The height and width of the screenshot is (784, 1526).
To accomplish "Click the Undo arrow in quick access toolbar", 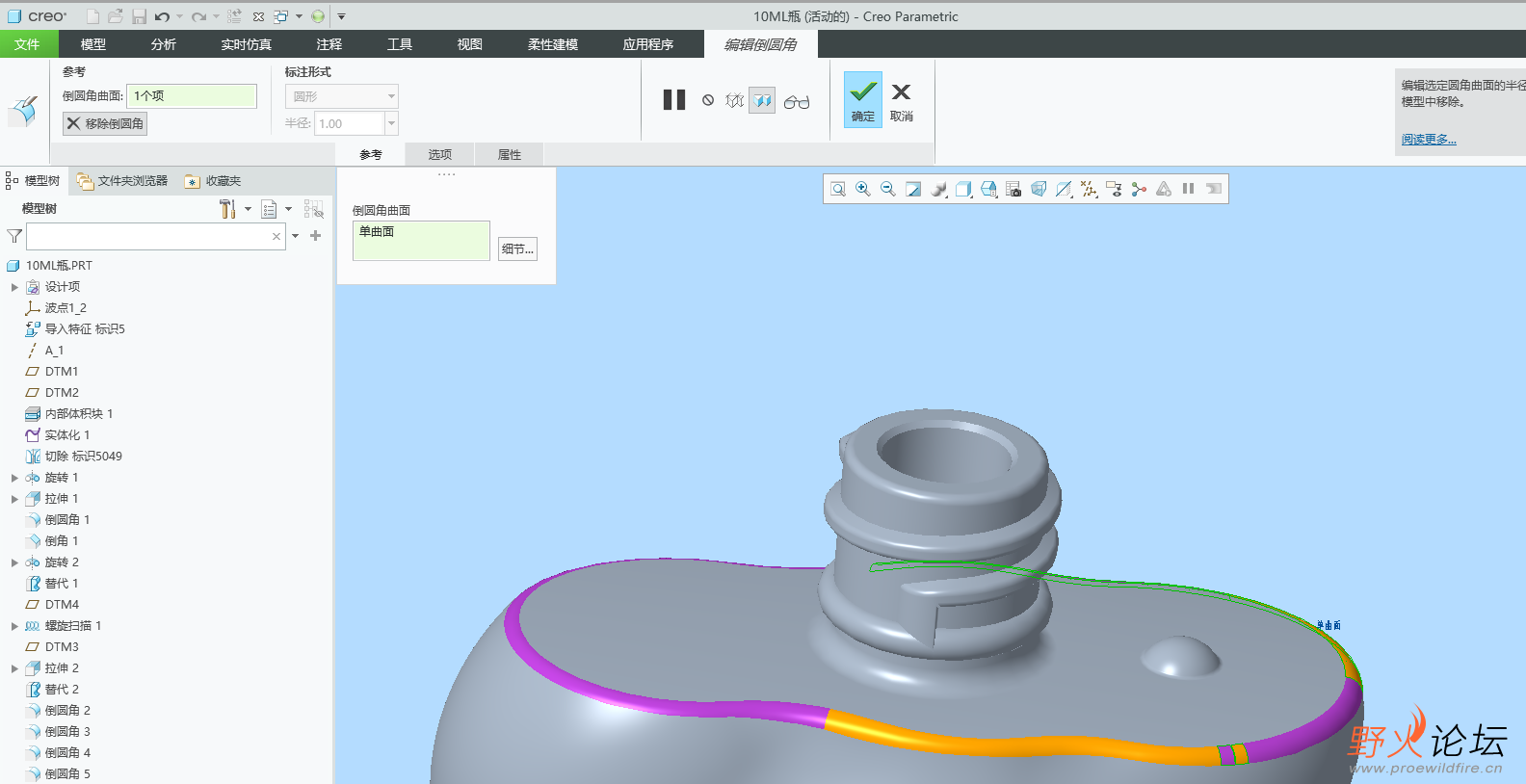I will 162,16.
